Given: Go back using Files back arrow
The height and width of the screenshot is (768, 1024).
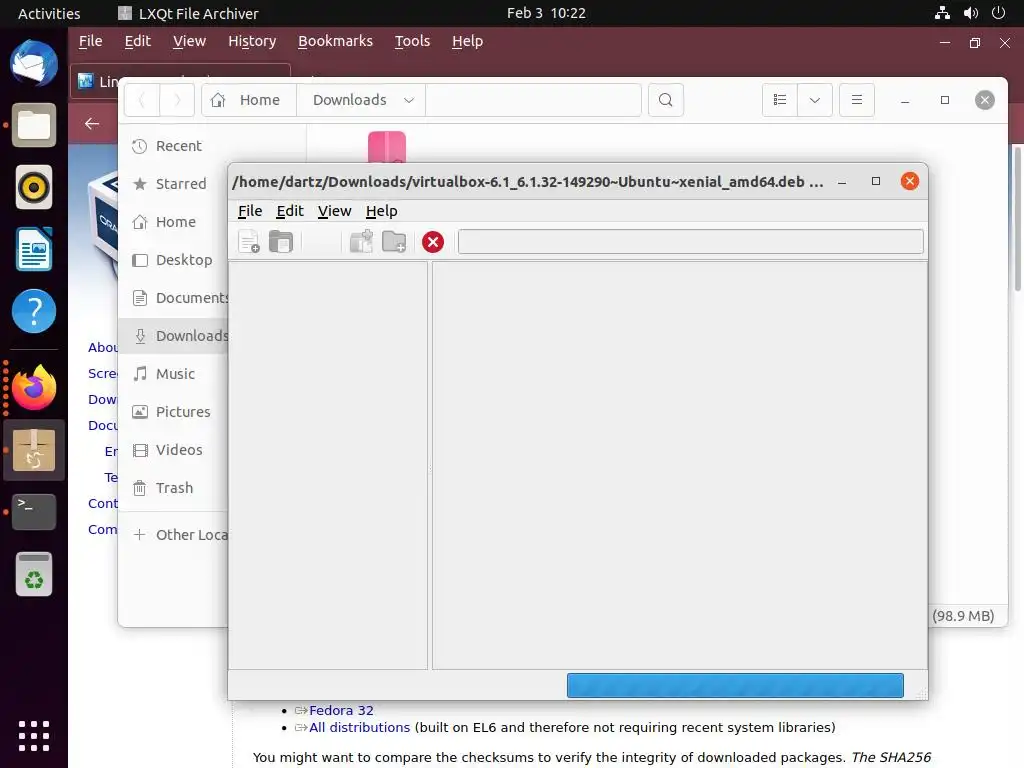Looking at the screenshot, I should pos(142,100).
